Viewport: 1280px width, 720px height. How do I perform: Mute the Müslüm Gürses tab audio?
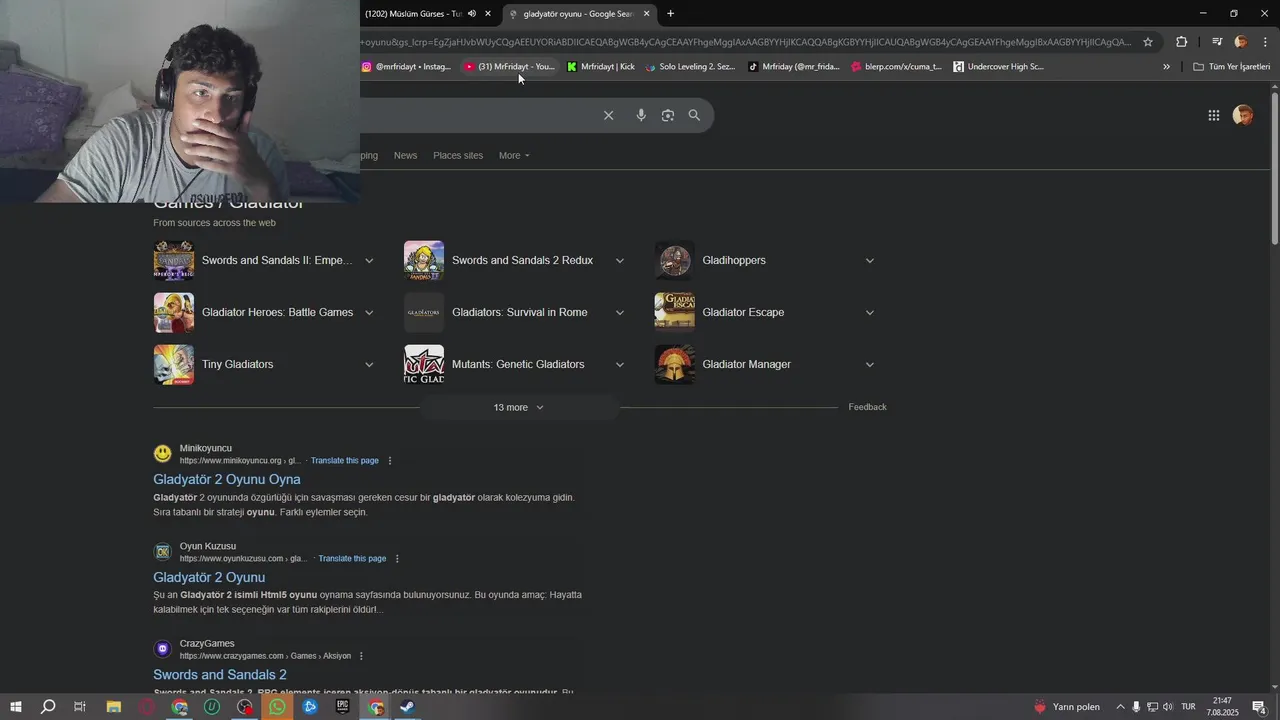tap(472, 13)
